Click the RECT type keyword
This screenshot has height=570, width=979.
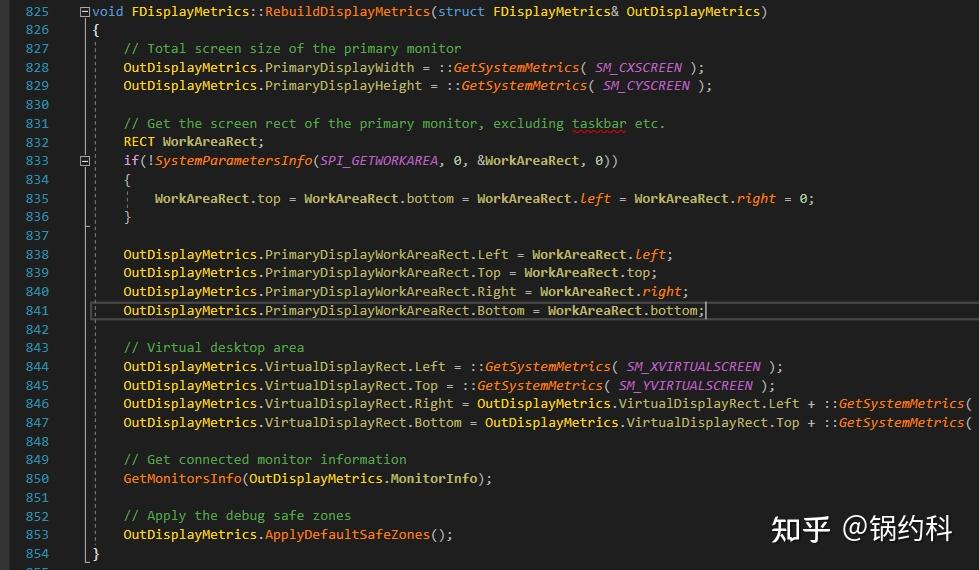point(139,142)
